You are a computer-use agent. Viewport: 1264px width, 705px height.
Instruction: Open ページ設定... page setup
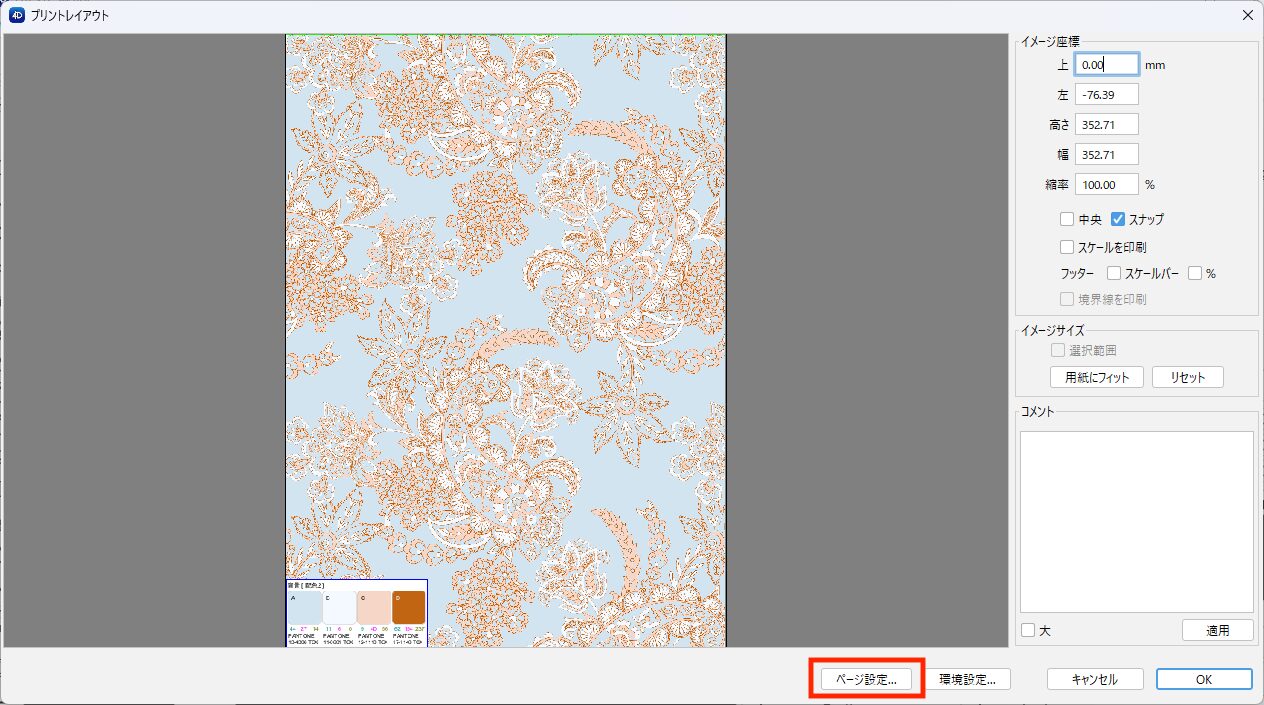pos(866,679)
